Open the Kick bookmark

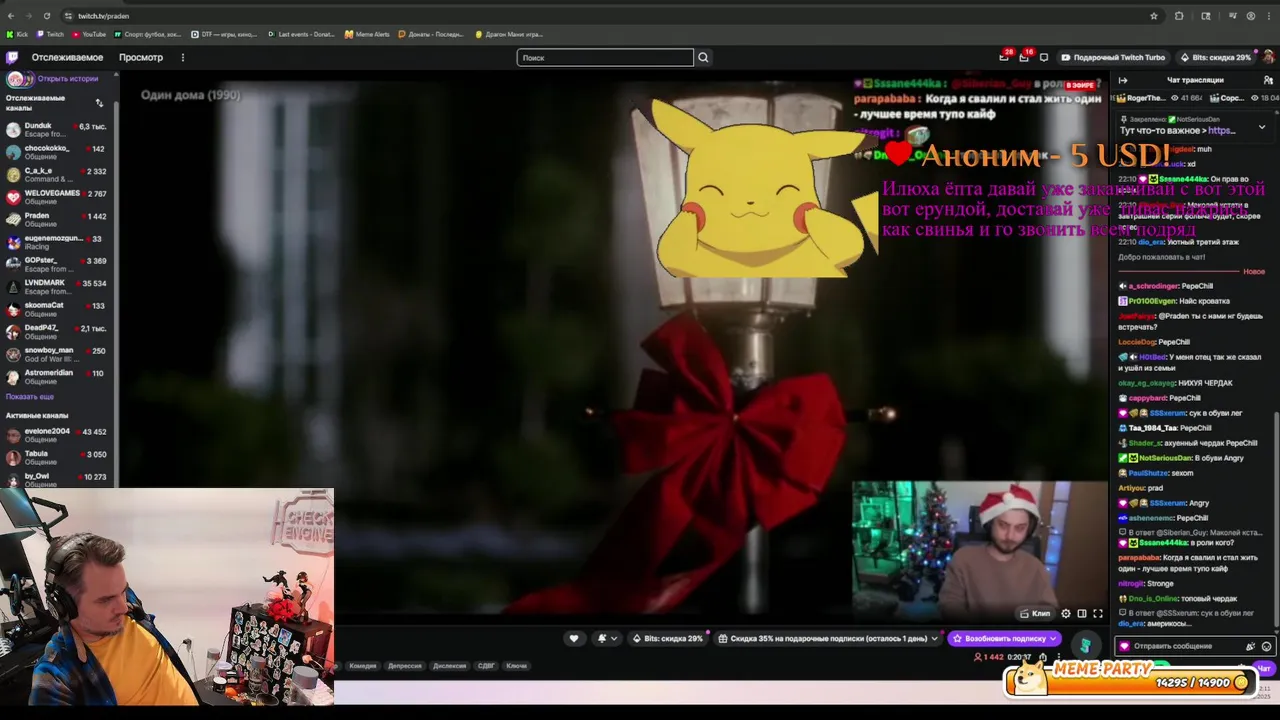[17, 34]
